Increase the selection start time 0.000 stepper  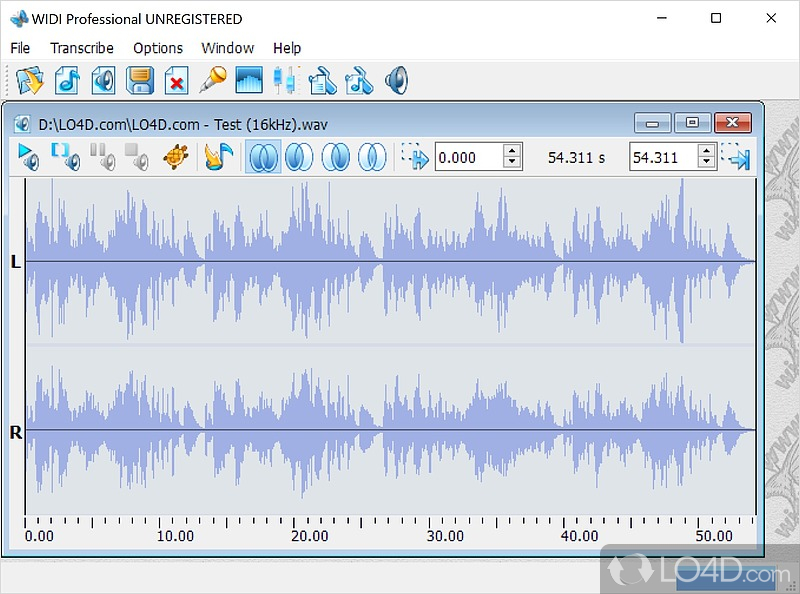click(x=512, y=151)
